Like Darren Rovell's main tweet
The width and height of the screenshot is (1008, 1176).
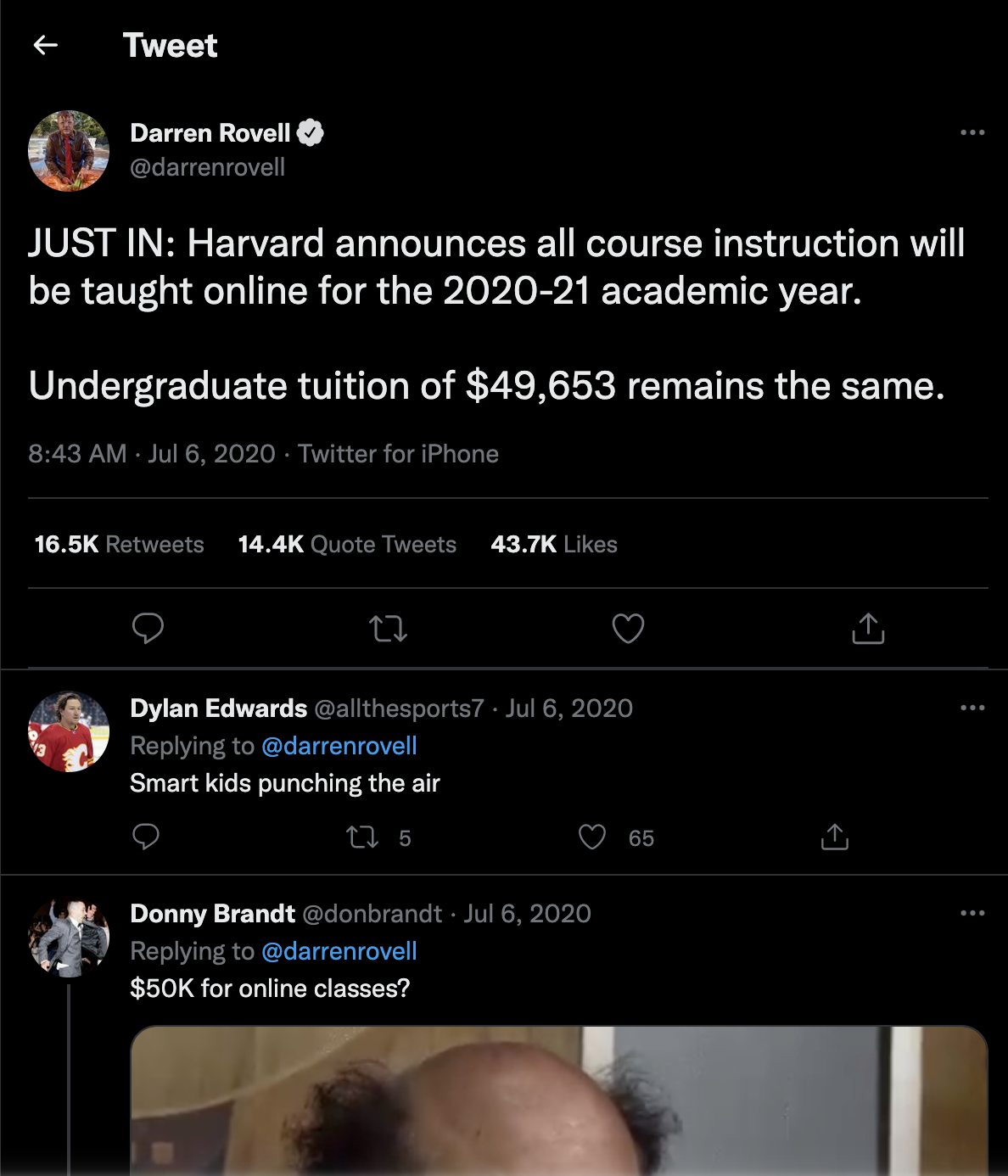pos(628,629)
